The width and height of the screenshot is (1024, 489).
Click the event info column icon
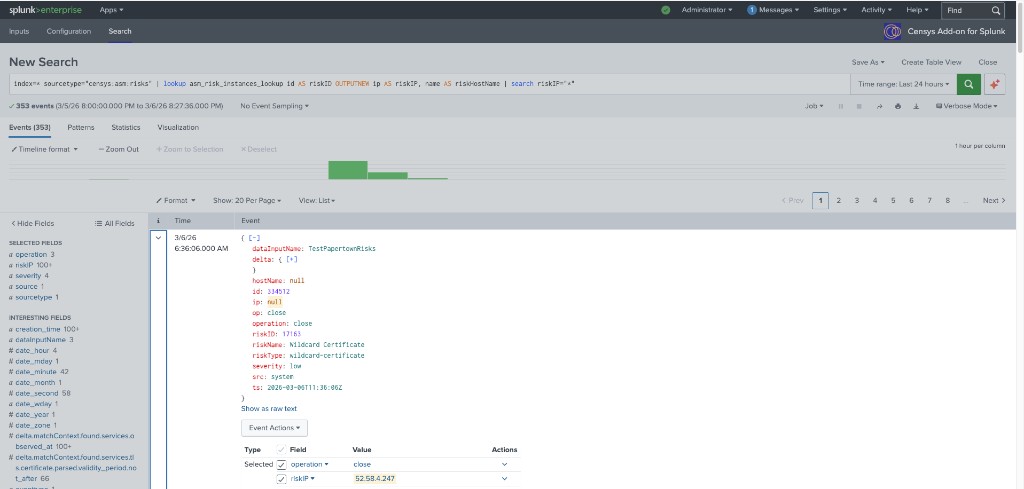(x=158, y=221)
